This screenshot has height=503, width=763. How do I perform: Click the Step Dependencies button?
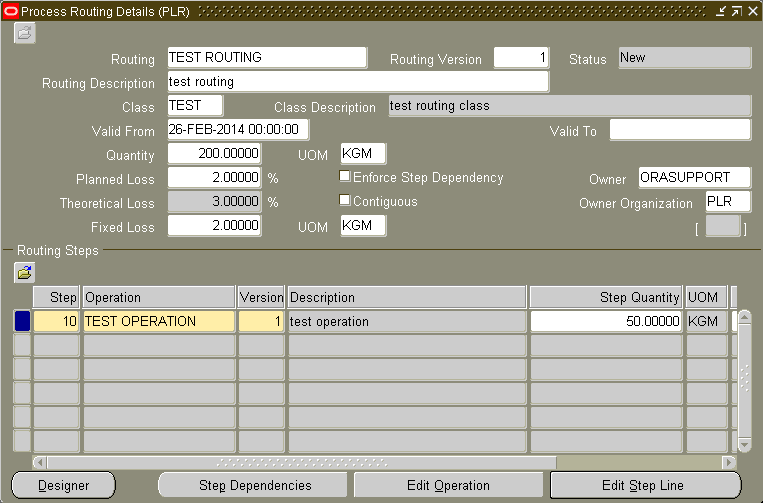pyautogui.click(x=253, y=485)
